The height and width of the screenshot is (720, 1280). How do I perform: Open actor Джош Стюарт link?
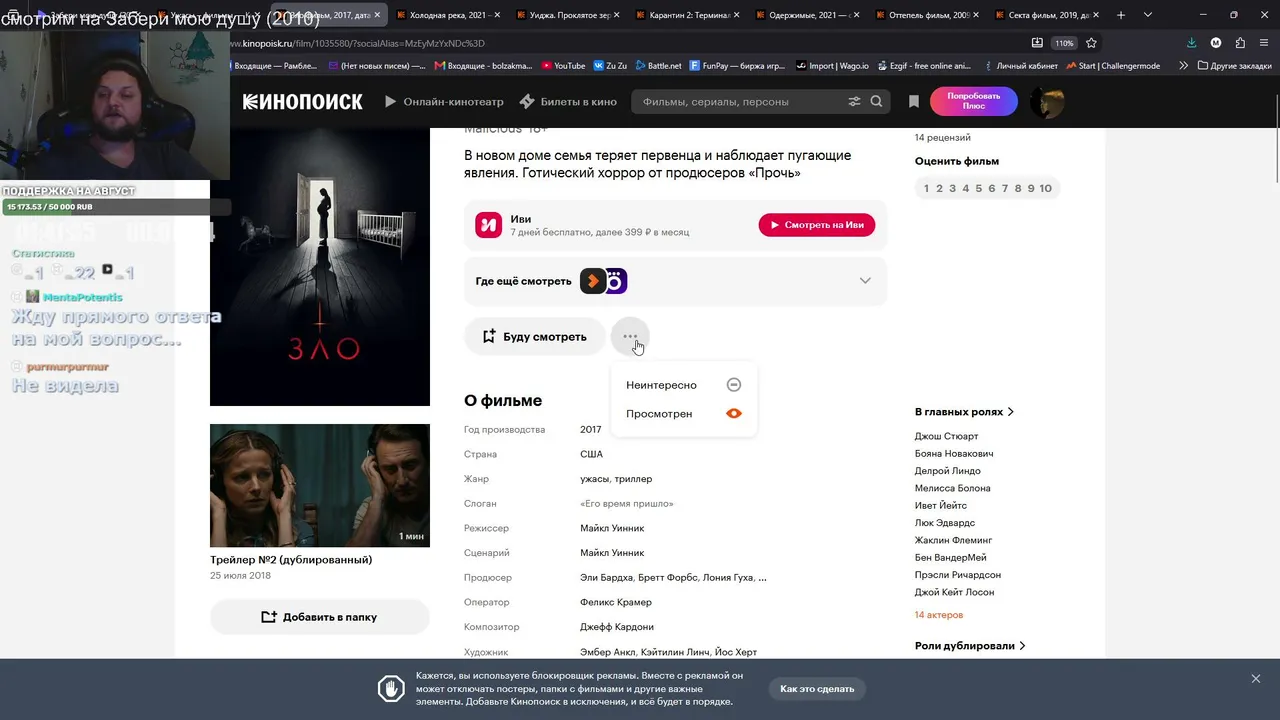pos(946,437)
